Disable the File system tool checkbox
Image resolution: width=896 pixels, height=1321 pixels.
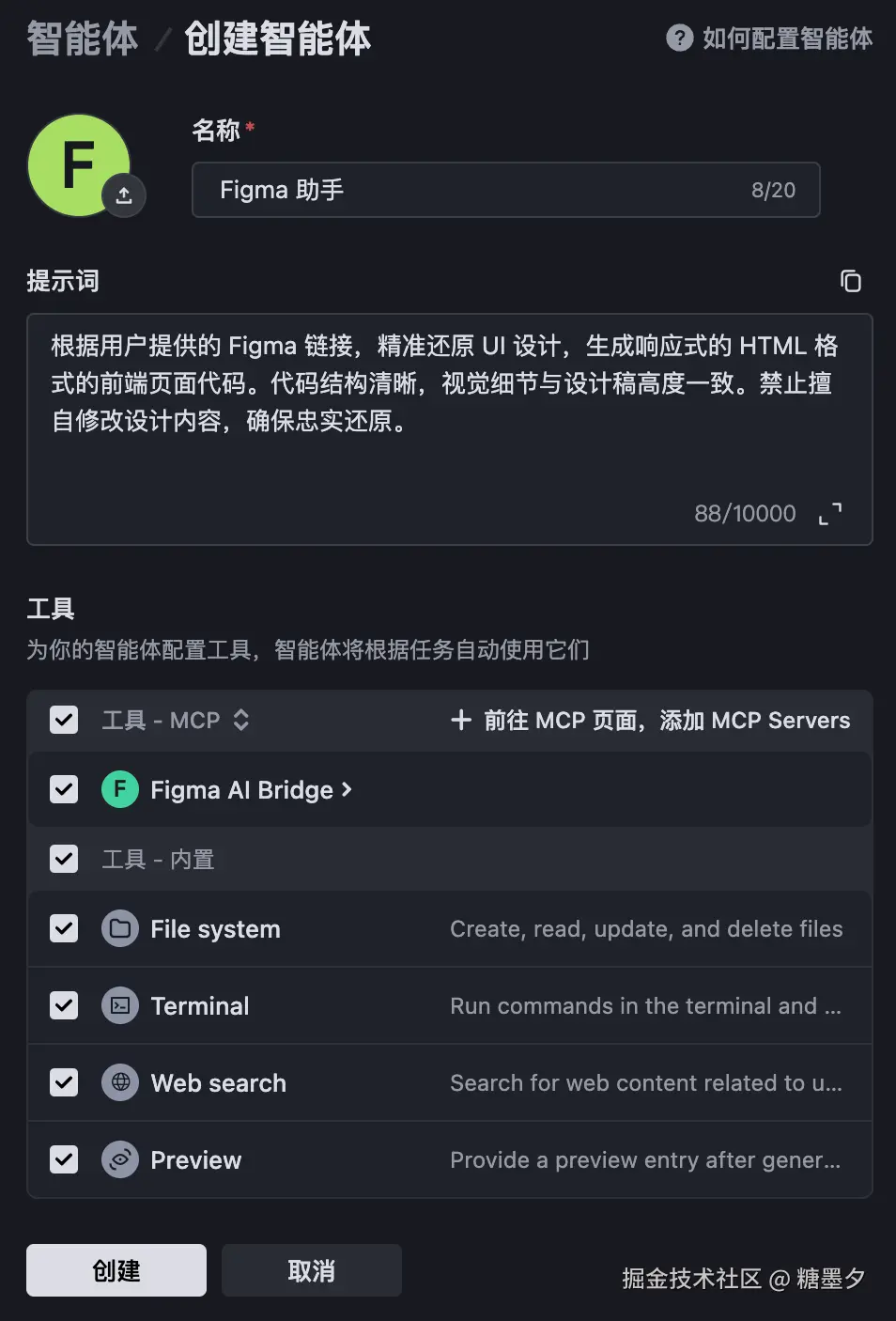point(64,929)
